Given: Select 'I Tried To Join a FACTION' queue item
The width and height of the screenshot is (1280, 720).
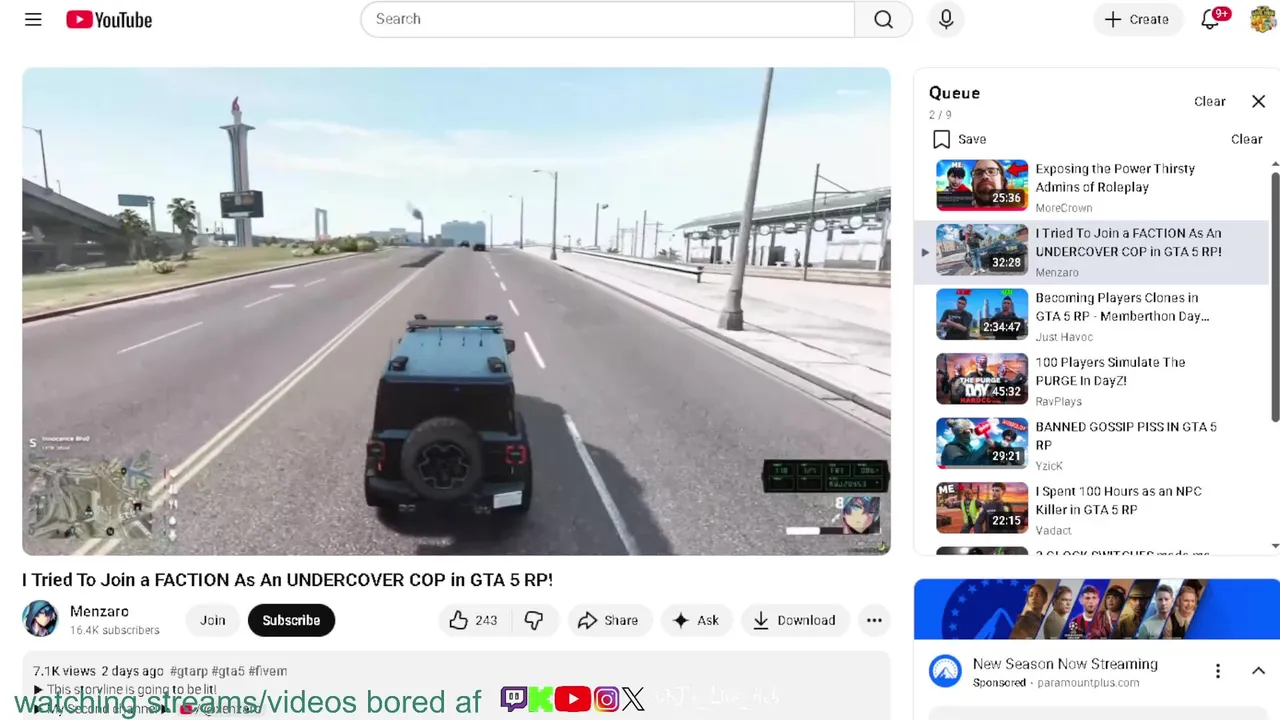Looking at the screenshot, I should coord(1092,252).
